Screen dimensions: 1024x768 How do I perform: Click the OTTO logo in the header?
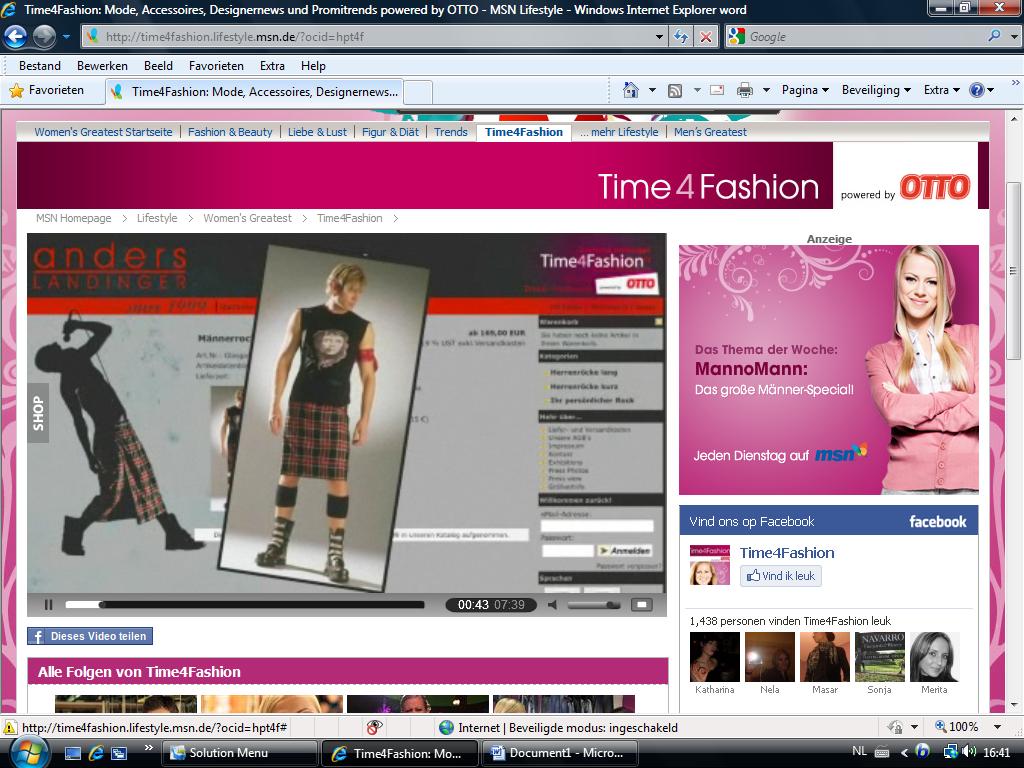pyautogui.click(x=935, y=187)
